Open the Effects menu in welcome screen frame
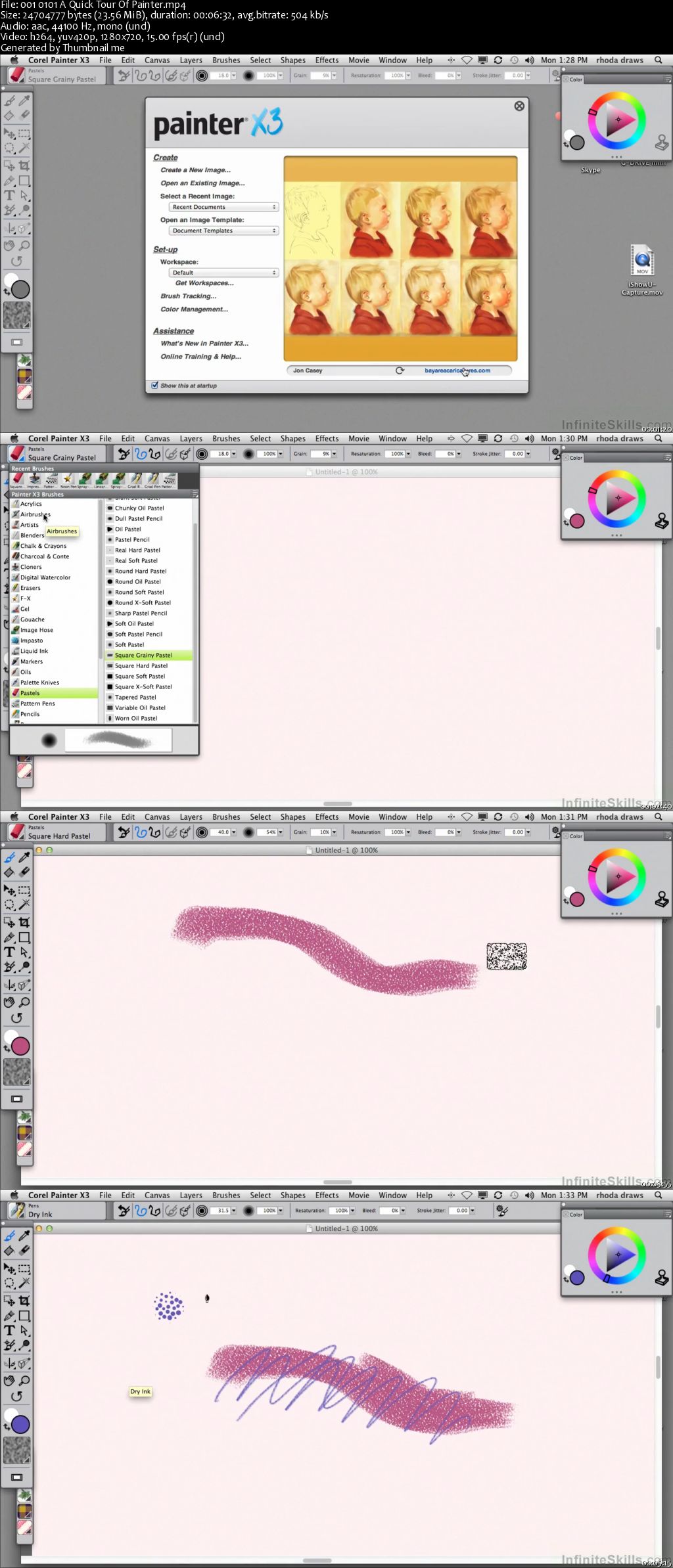Screen dimensions: 673x1568 (x=327, y=60)
